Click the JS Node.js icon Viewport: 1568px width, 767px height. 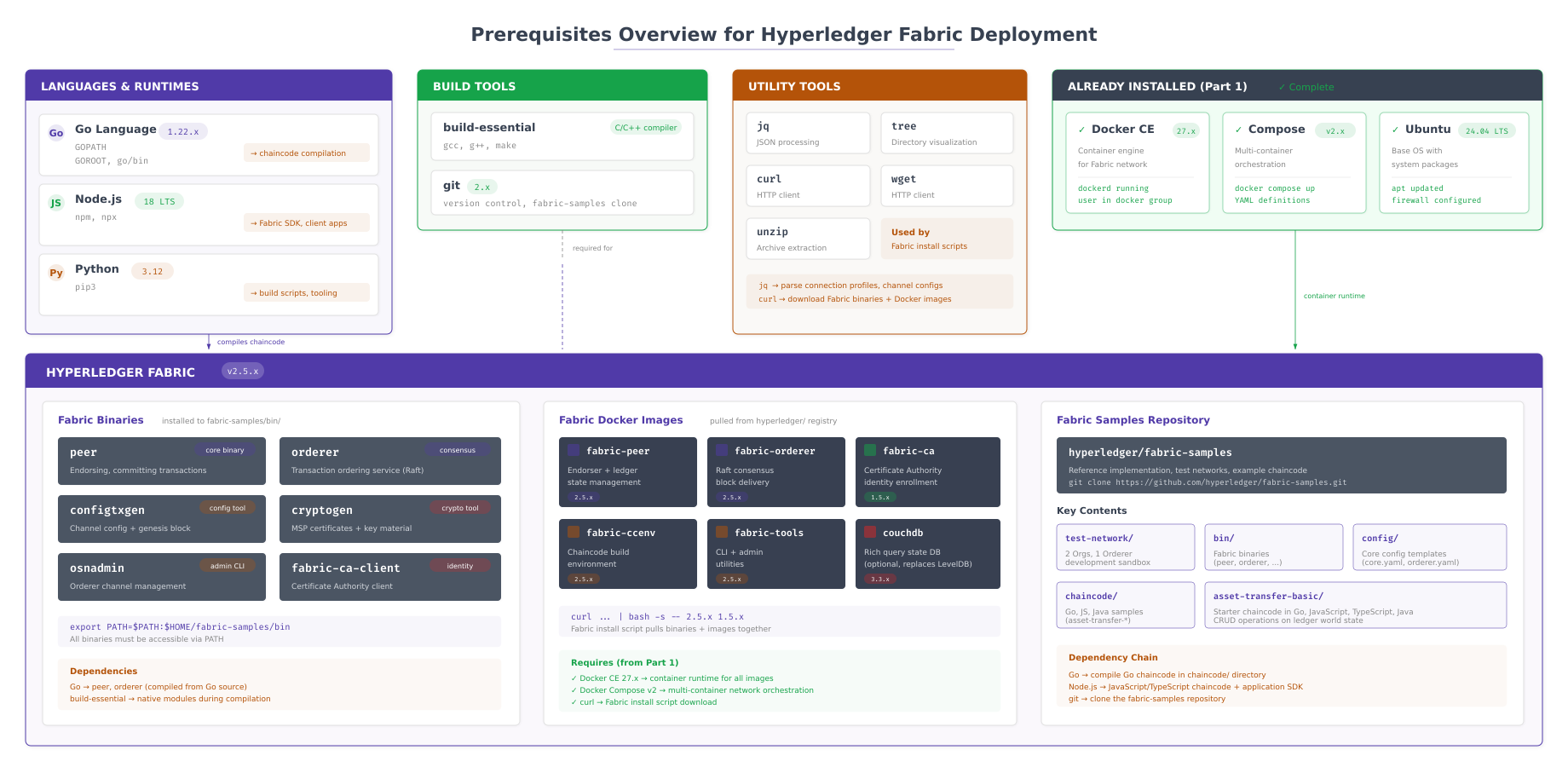55,204
